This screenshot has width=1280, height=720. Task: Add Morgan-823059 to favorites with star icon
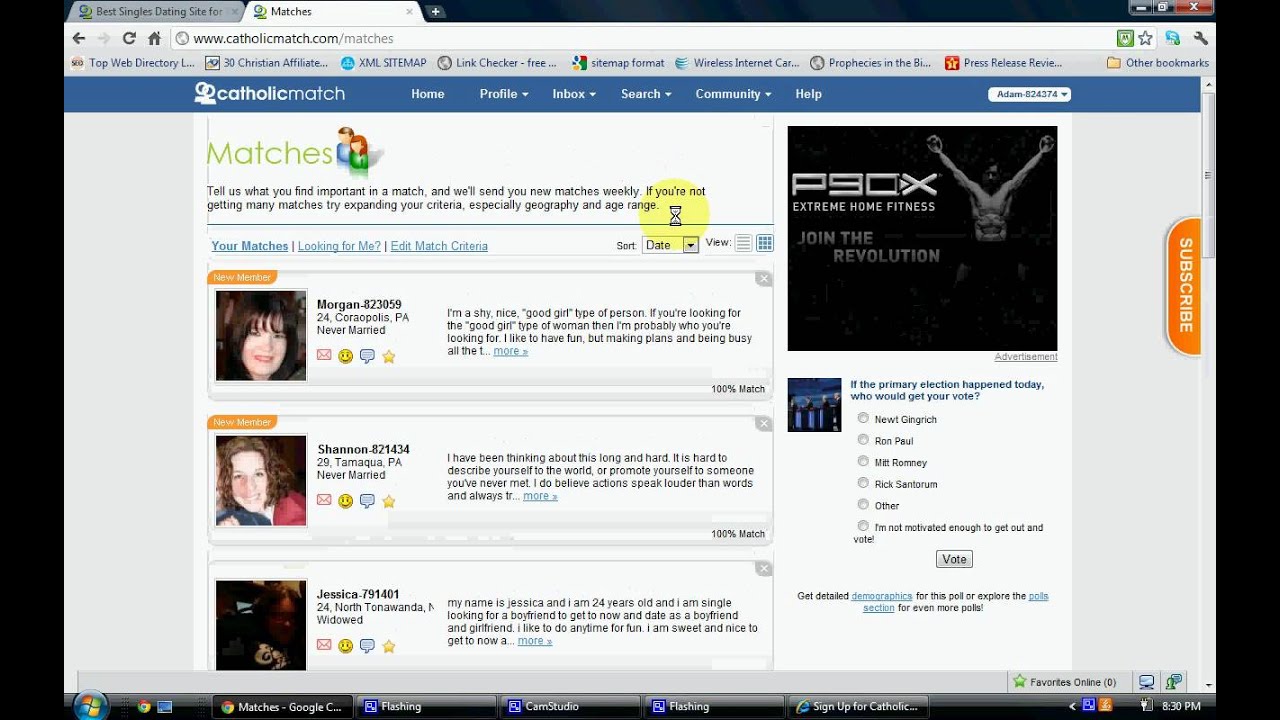pos(389,356)
